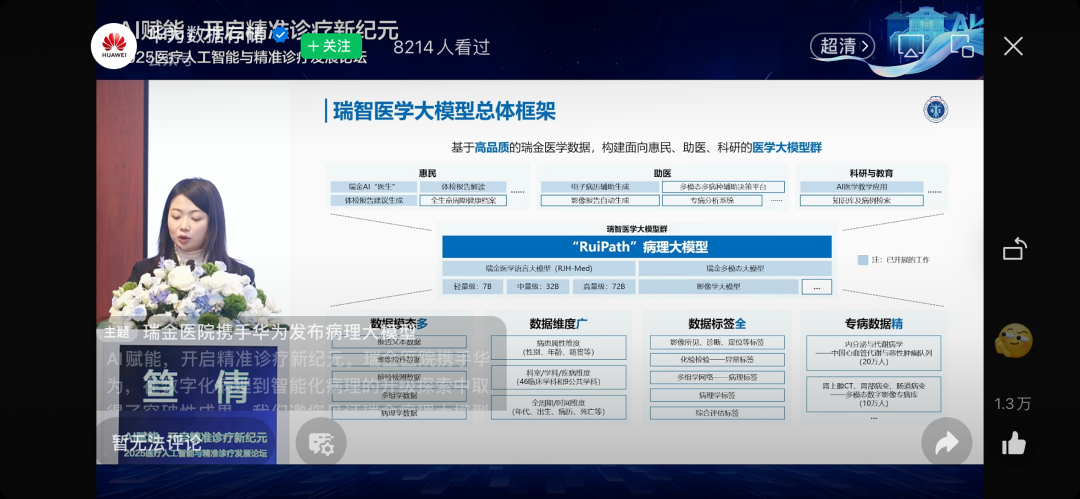
Task: Tap the "RuiPath" 病理大模型 banner
Action: (636, 247)
